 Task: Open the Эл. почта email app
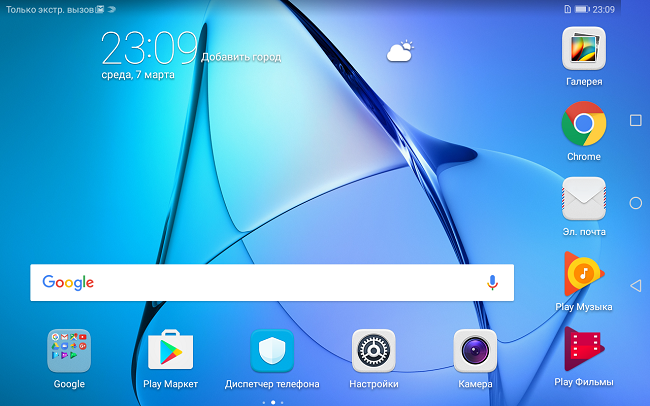(584, 198)
